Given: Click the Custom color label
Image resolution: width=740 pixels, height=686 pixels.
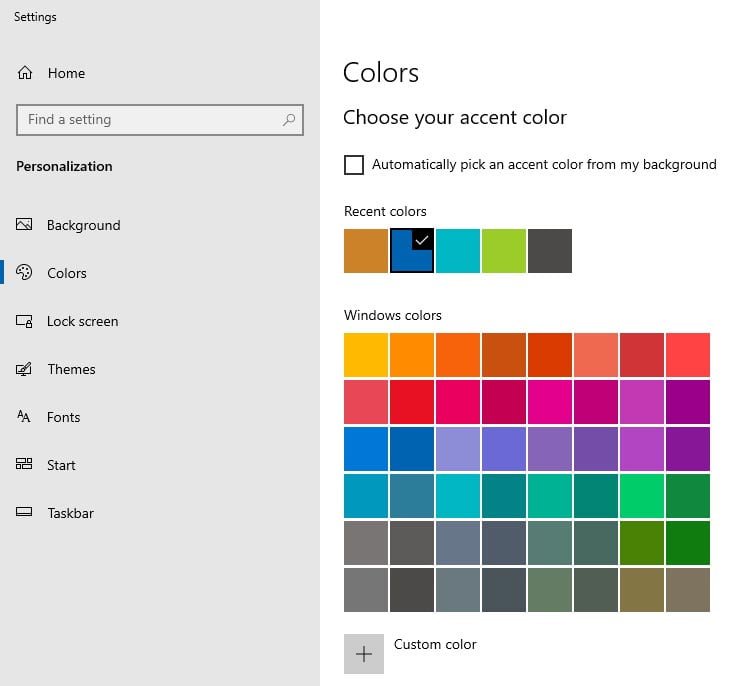Looking at the screenshot, I should [435, 644].
